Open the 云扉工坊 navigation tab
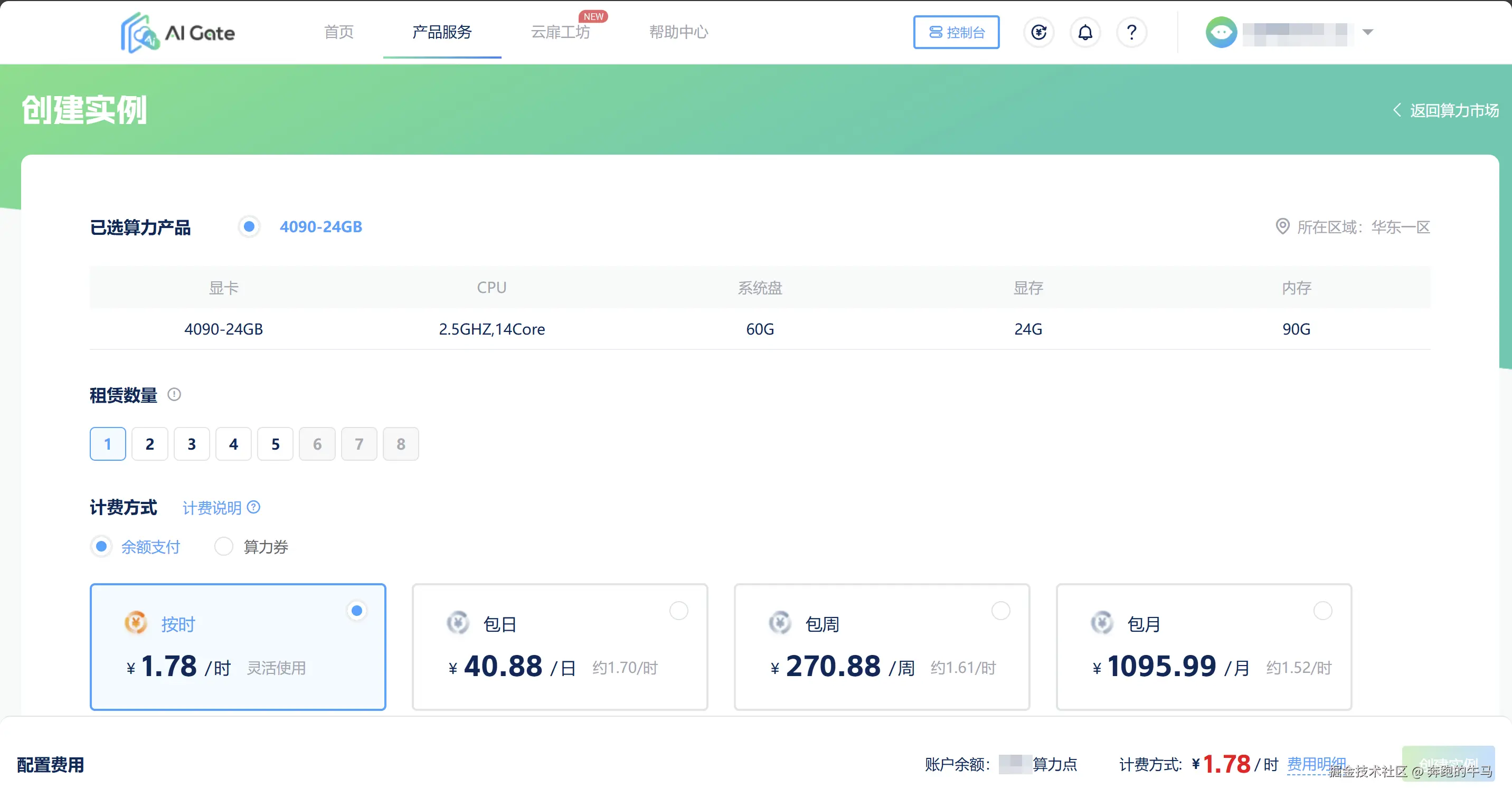Screen dimensions: 1512x798 tap(560, 32)
